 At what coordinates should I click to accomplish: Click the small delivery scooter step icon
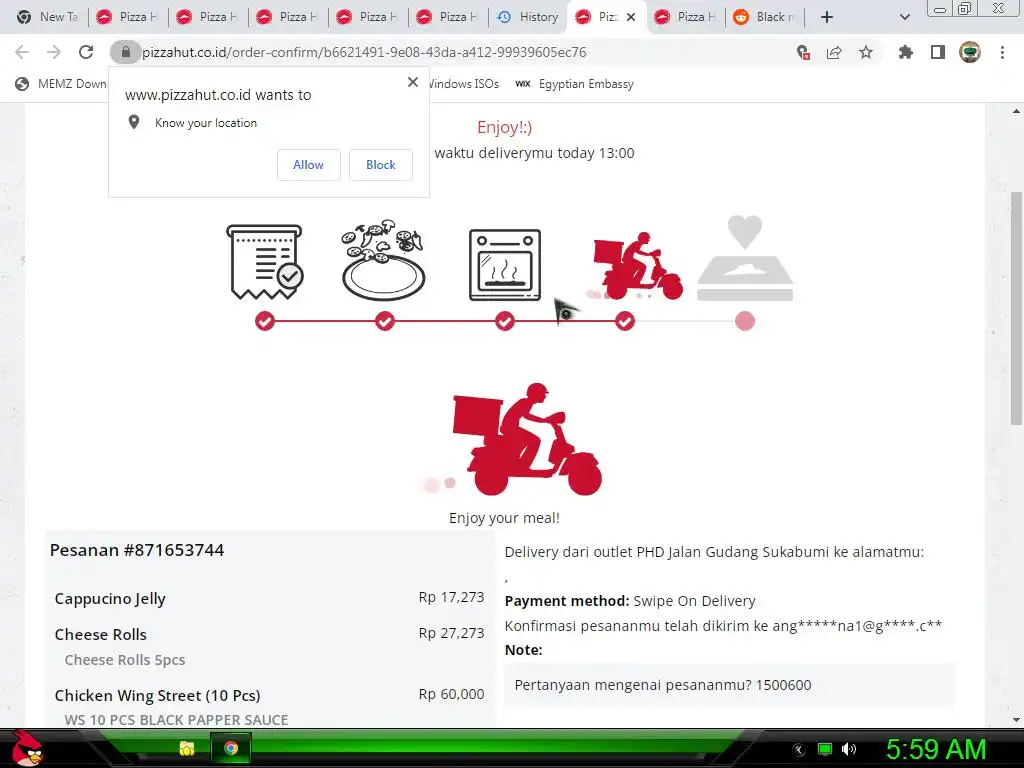pos(637,266)
